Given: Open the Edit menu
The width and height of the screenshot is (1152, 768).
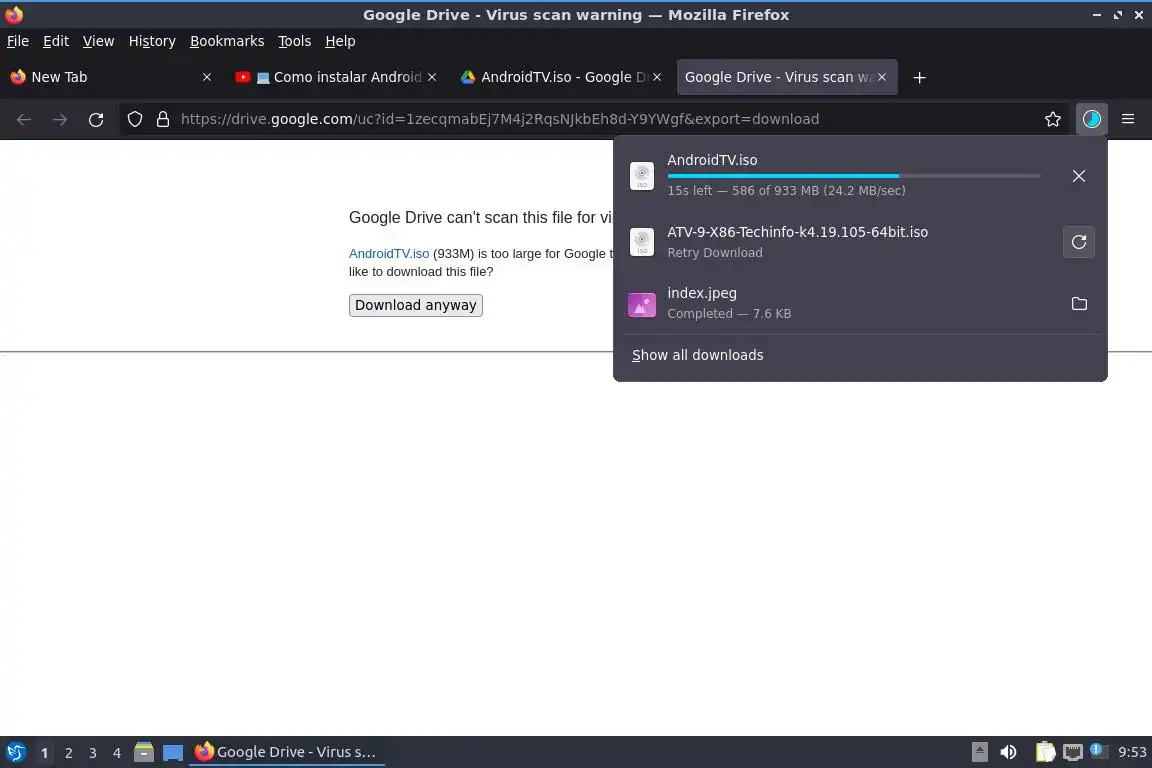Looking at the screenshot, I should pyautogui.click(x=56, y=41).
